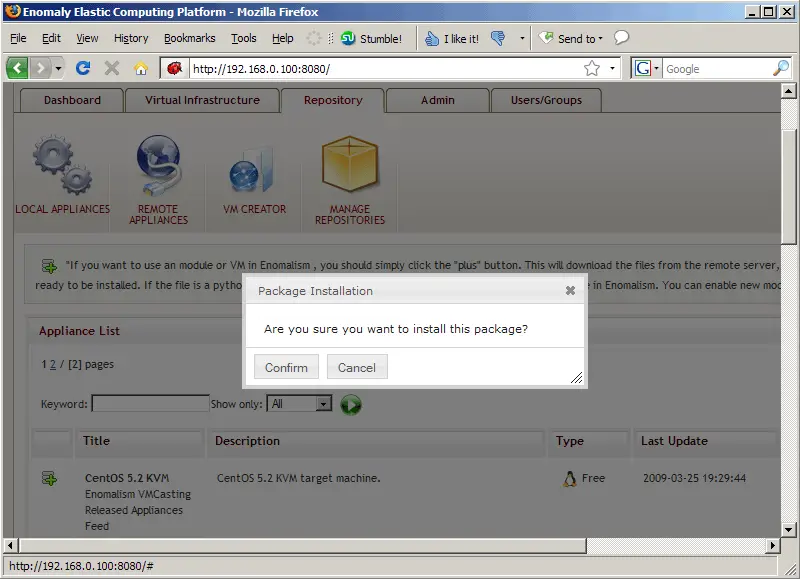Open Manage Repositories box icon
Viewport: 800px width, 579px height.
coord(349,166)
